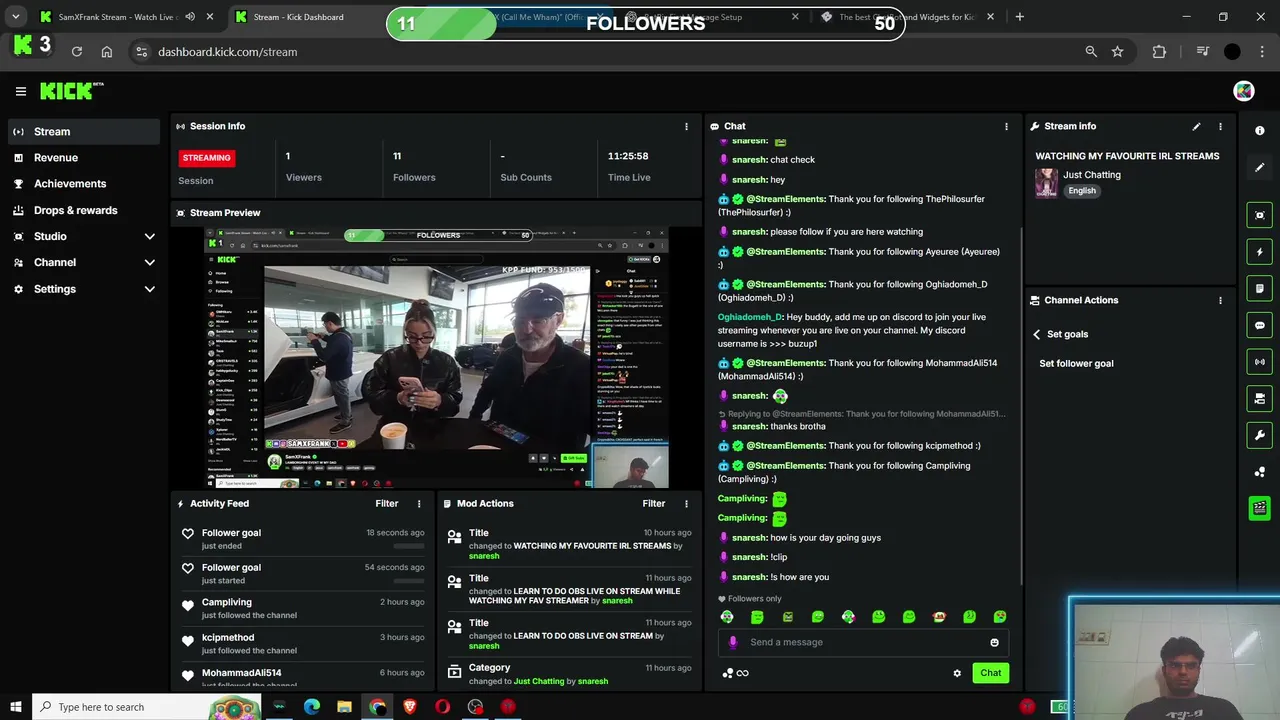Viewport: 1280px width, 720px height.
Task: Click browser home button
Action: 107,52
